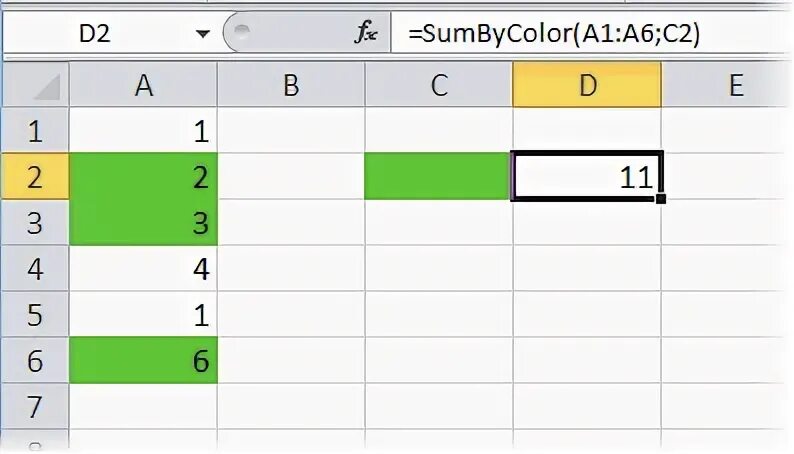This screenshot has width=794, height=454.
Task: Select highlighted row 2 header
Action: pyautogui.click(x=35, y=177)
